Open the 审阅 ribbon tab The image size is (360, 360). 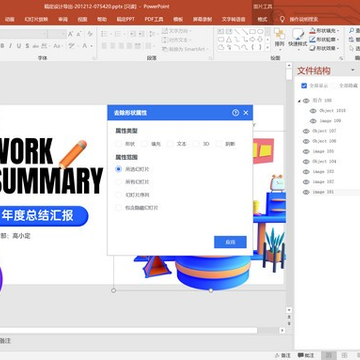pos(63,19)
